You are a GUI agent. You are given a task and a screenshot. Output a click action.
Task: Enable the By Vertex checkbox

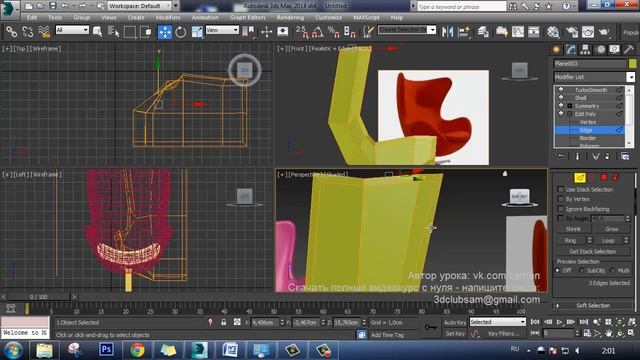coord(560,199)
